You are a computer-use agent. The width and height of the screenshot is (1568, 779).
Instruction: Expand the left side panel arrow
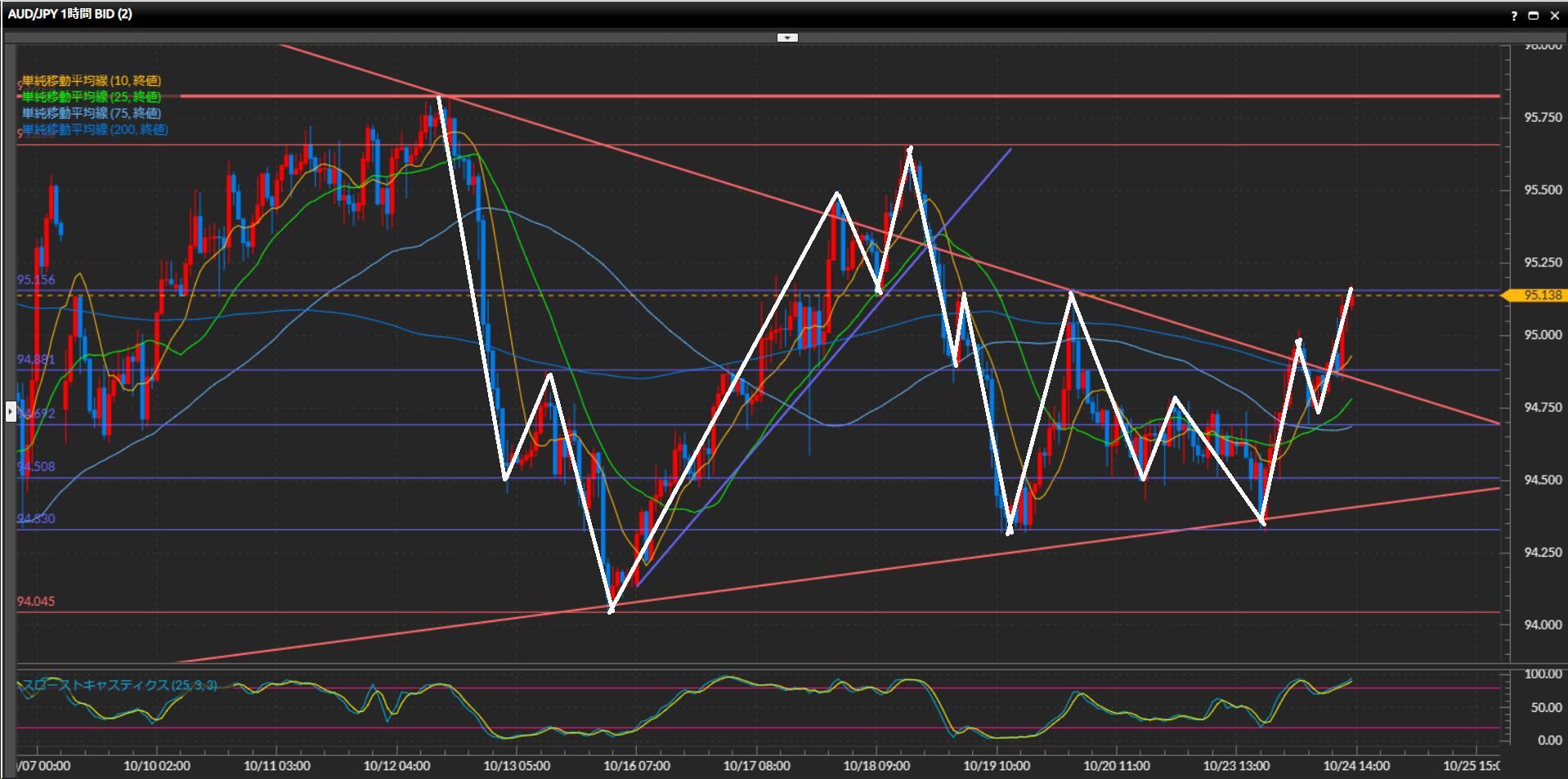coord(11,411)
